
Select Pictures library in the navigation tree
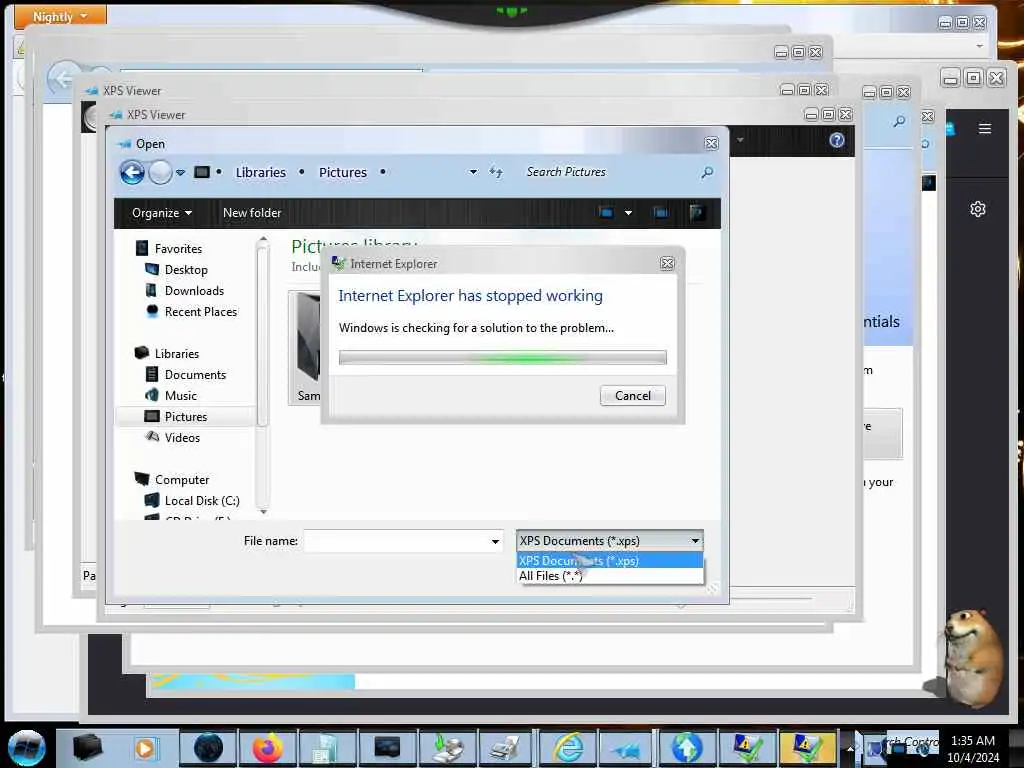pos(185,417)
